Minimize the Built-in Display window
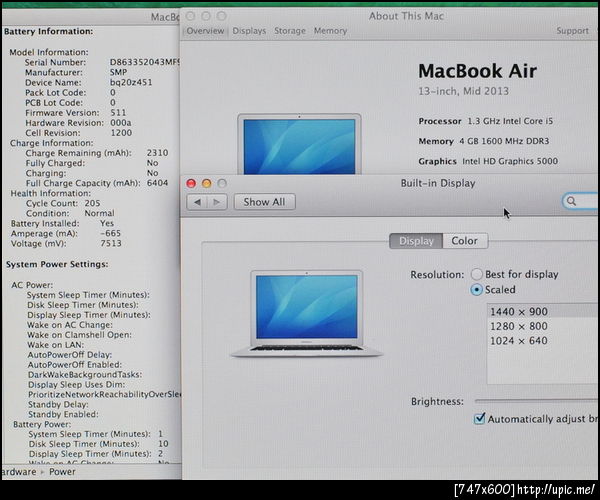The height and width of the screenshot is (500, 600). pyautogui.click(x=207, y=183)
